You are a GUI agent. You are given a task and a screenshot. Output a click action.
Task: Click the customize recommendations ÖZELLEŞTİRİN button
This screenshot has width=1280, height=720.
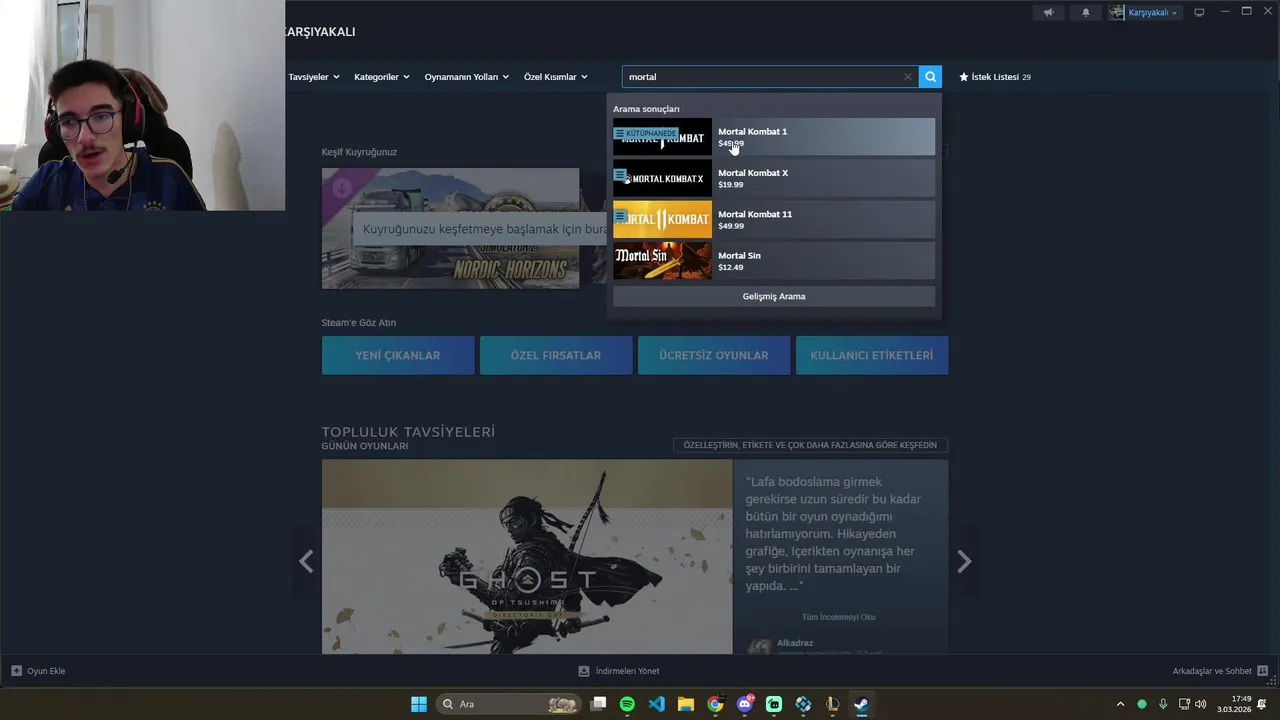[x=811, y=445]
